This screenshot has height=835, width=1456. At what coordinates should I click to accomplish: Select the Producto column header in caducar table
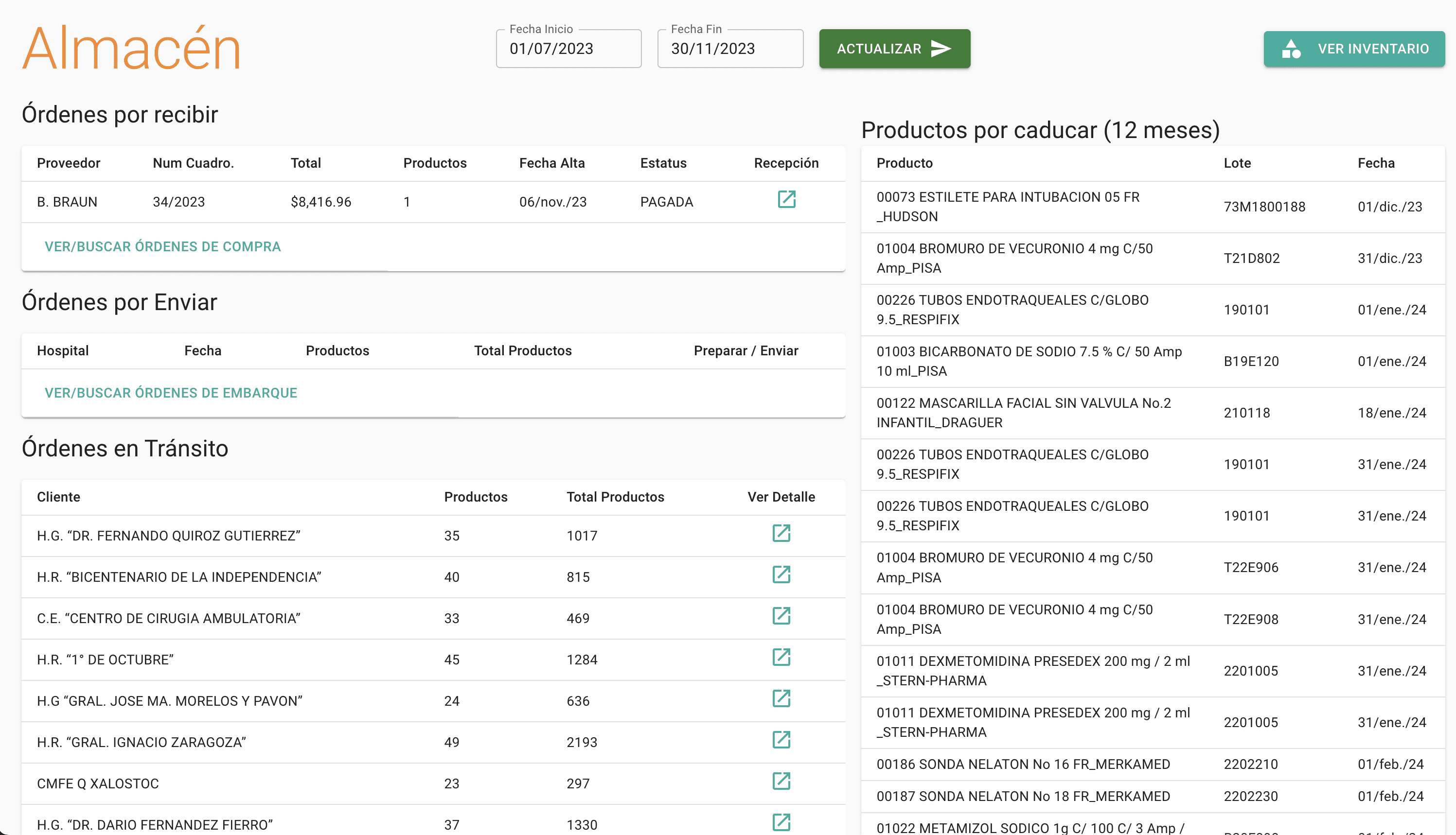904,163
